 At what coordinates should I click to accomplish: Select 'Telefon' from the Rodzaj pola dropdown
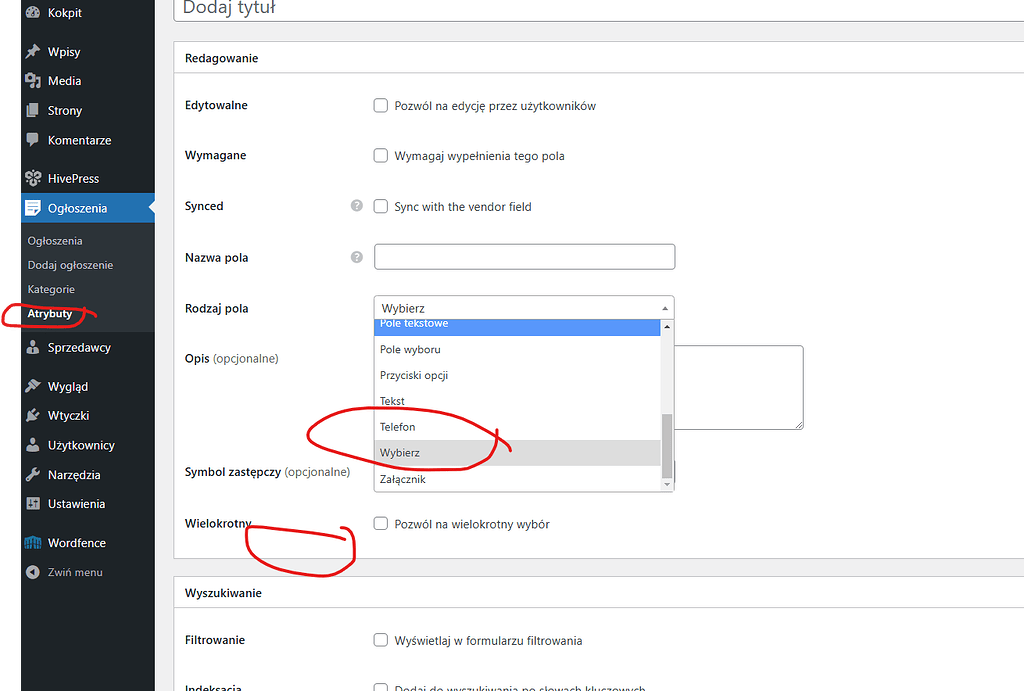point(398,426)
